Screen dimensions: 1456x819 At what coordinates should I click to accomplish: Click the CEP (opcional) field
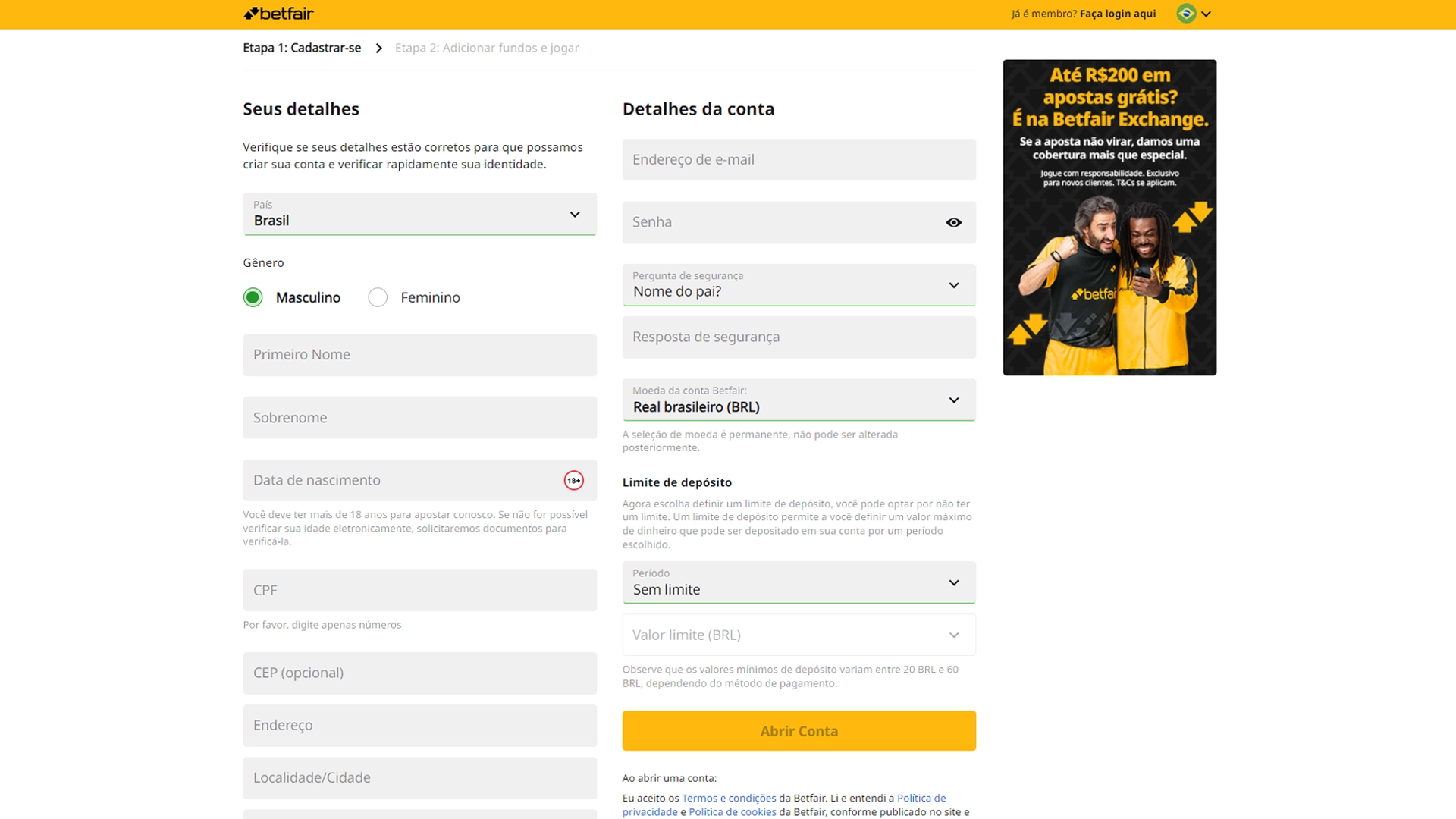(419, 673)
